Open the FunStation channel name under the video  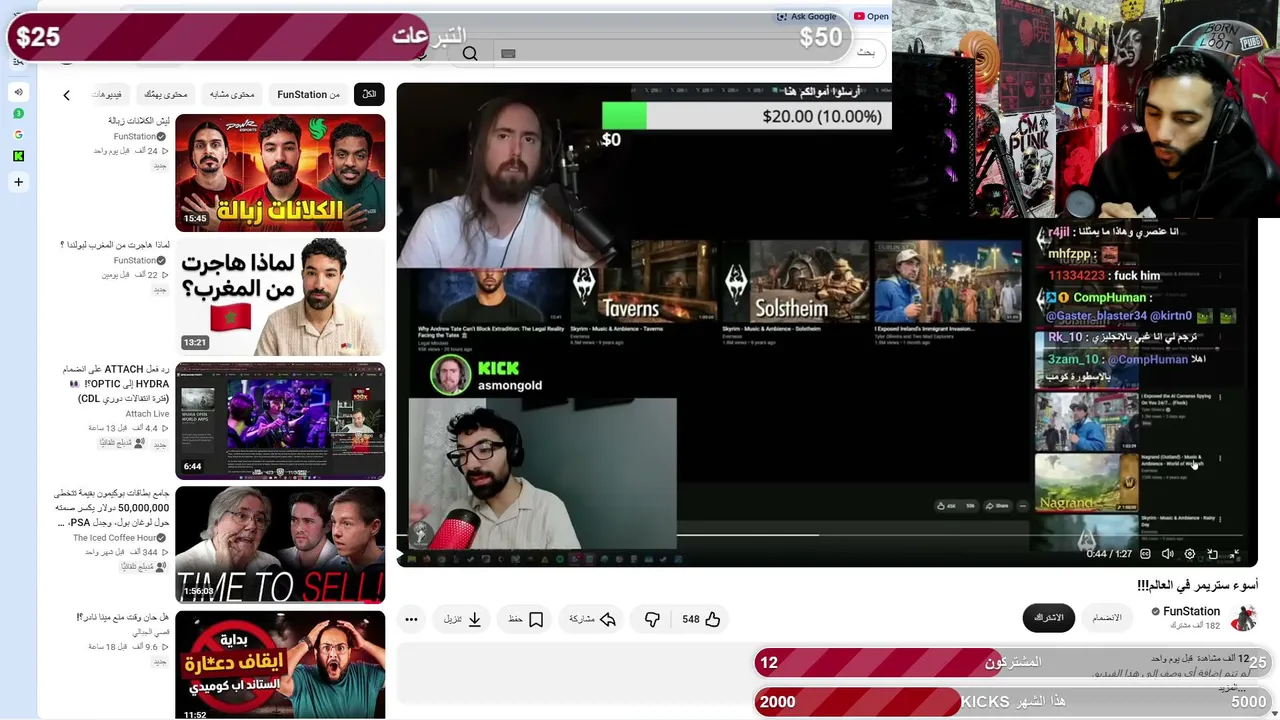(x=1191, y=611)
